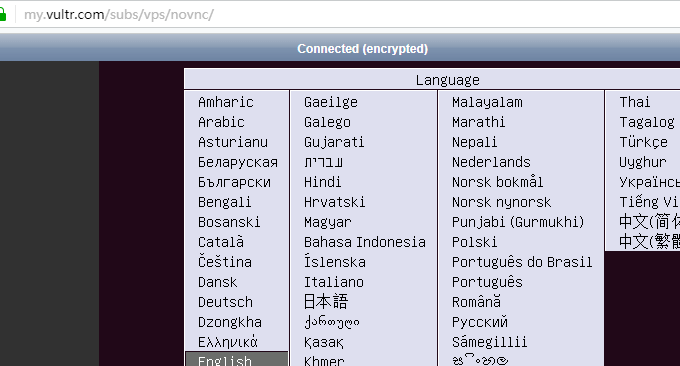This screenshot has height=366, width=680.
Task: Select 中文(简体) Simplified Chinese
Action: 649,222
